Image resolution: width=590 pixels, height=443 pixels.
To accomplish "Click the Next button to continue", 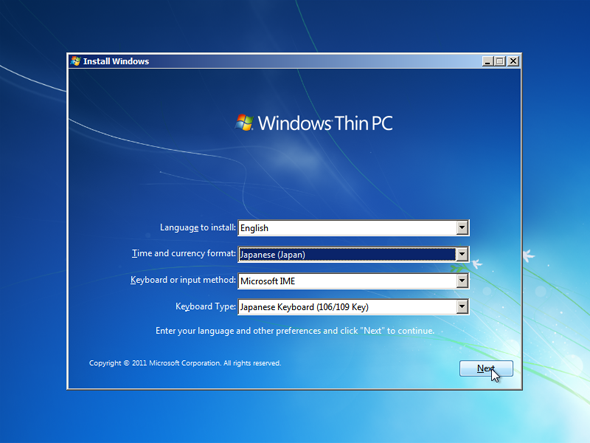I will tap(486, 368).
